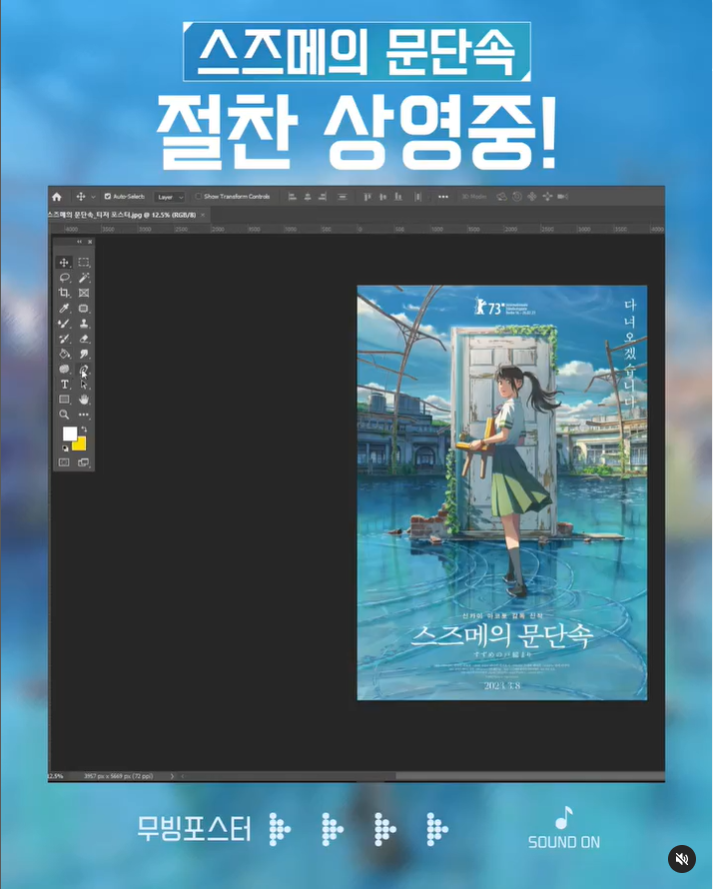713x889 pixels.
Task: Select the Frame tool
Action: [x=84, y=293]
